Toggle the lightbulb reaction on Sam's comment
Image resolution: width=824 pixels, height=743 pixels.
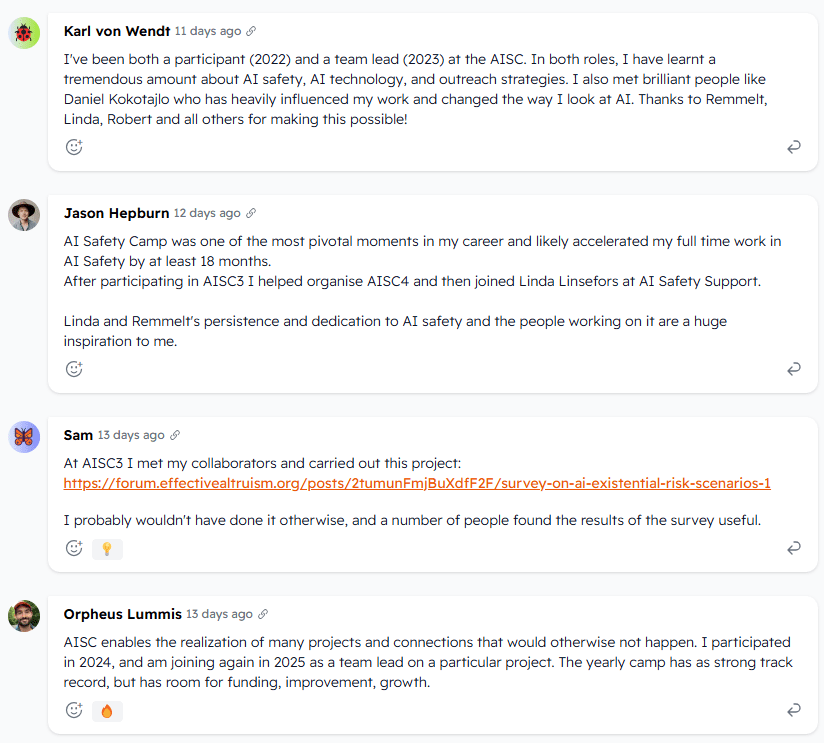point(107,548)
